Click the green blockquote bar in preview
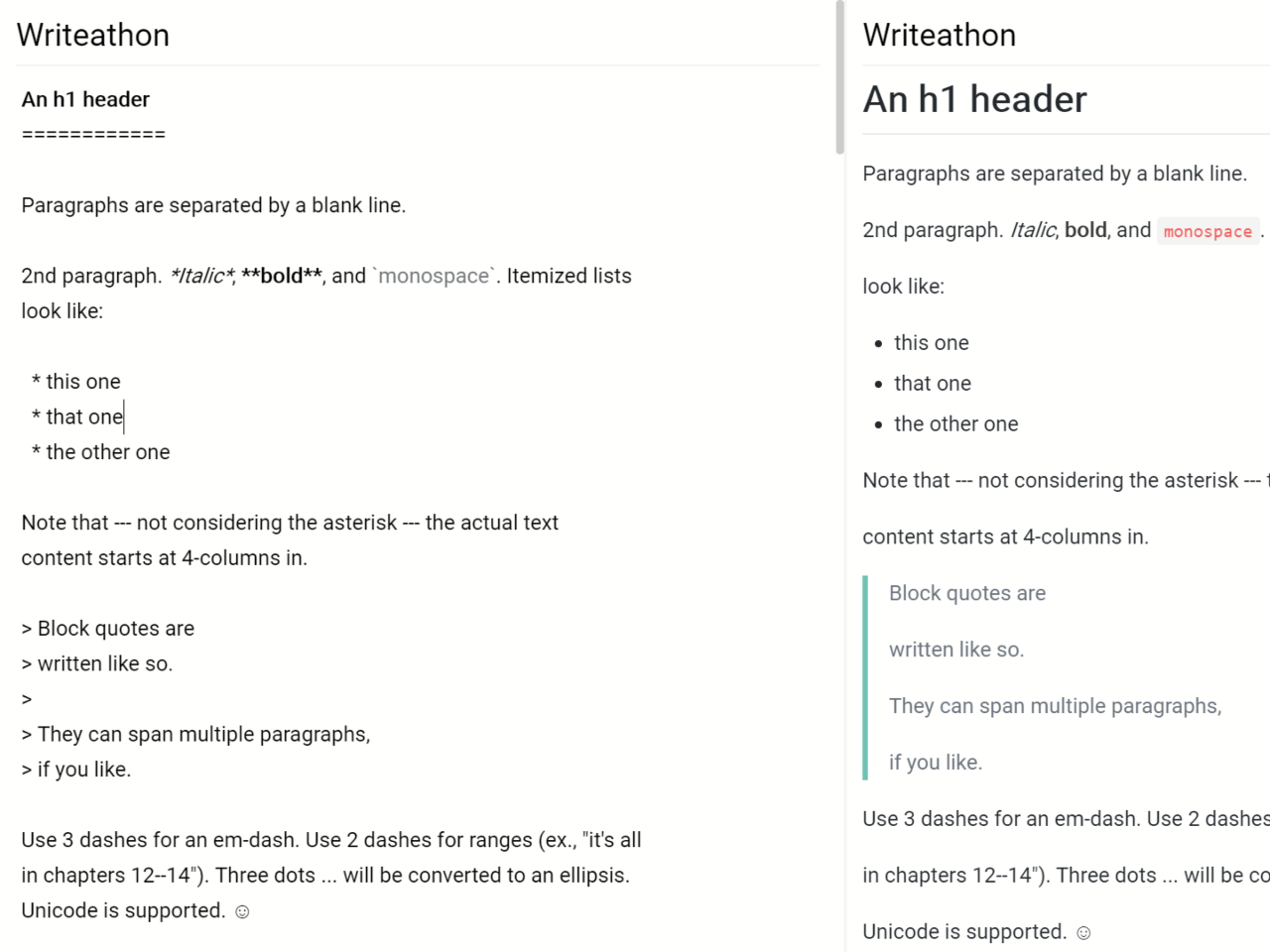The height and width of the screenshot is (952, 1270). [x=865, y=677]
